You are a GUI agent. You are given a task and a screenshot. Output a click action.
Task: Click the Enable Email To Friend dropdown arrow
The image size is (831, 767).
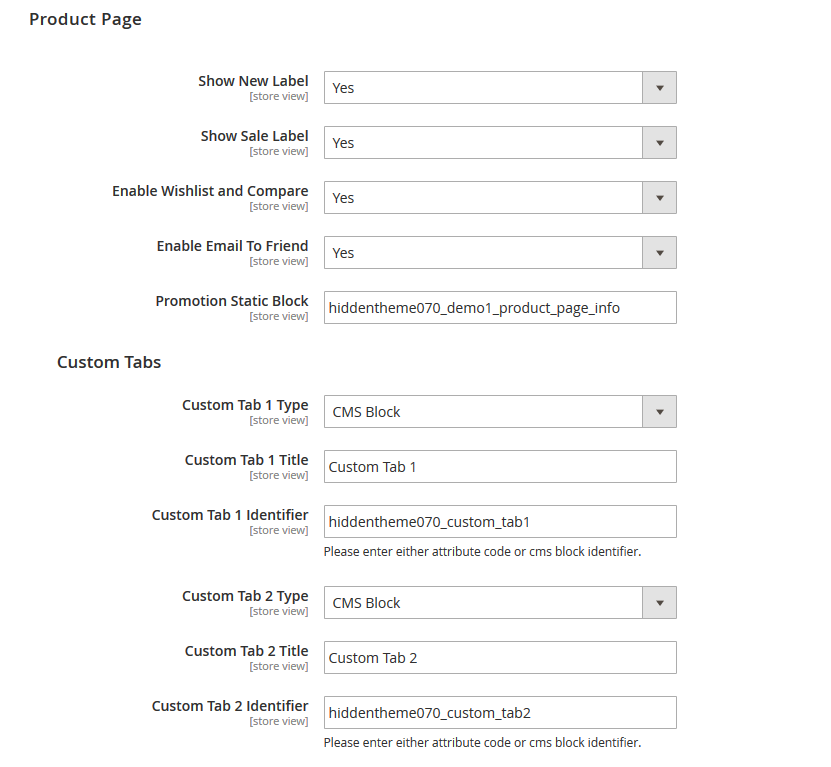(x=660, y=252)
